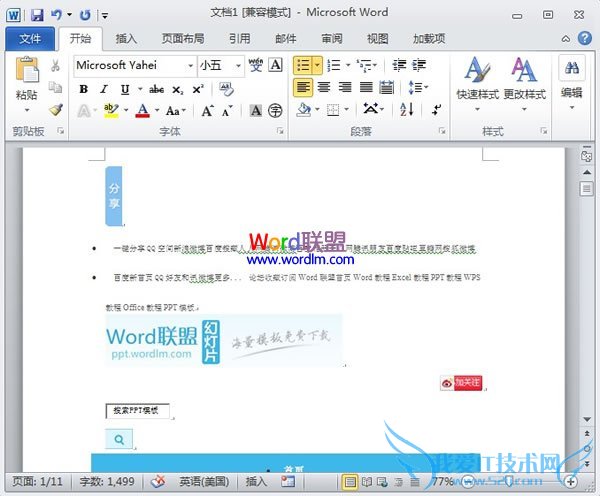Screen dimensions: 600x496
Task: Toggle align text left
Action: [303, 88]
